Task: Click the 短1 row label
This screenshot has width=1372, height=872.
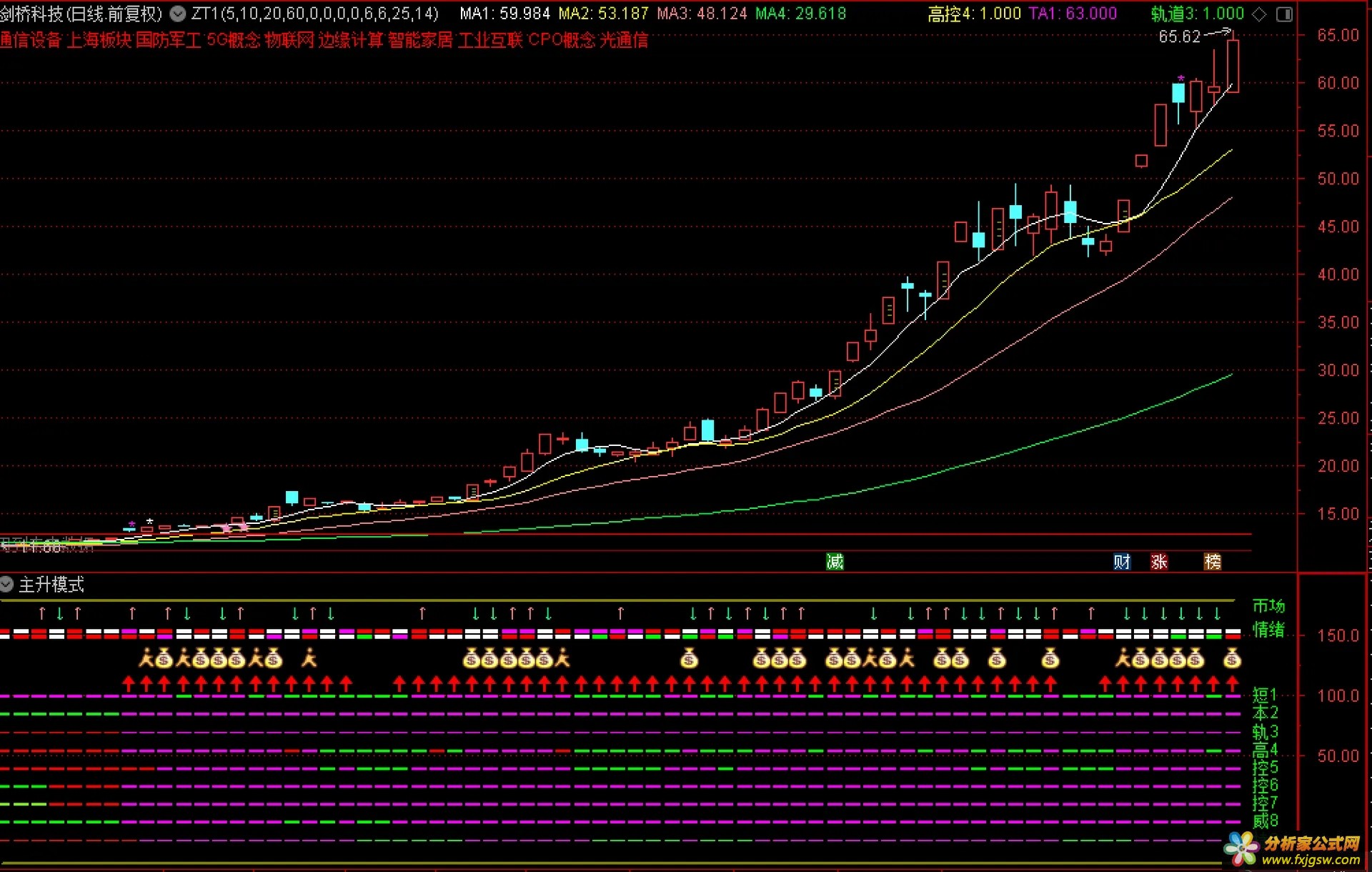Action: tap(1265, 695)
